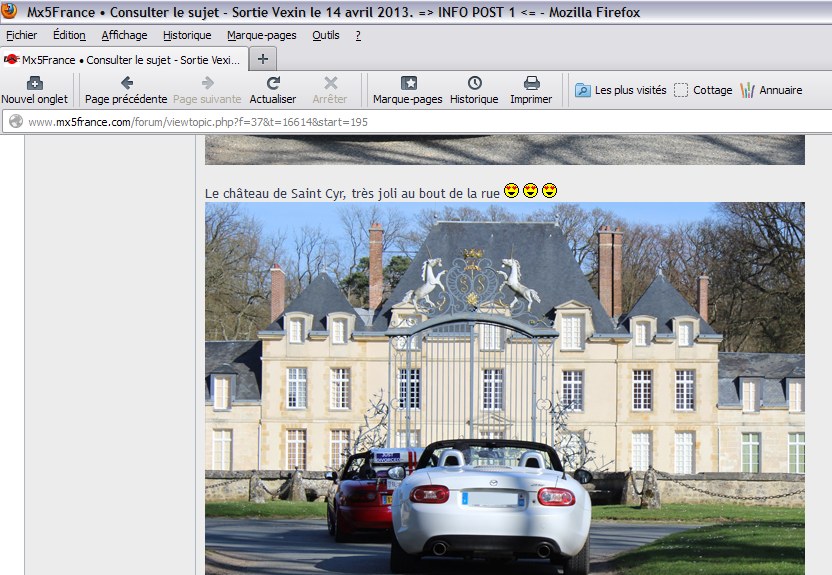Open Marque-pages bookmarks star button
This screenshot has height=575, width=832.
408,90
